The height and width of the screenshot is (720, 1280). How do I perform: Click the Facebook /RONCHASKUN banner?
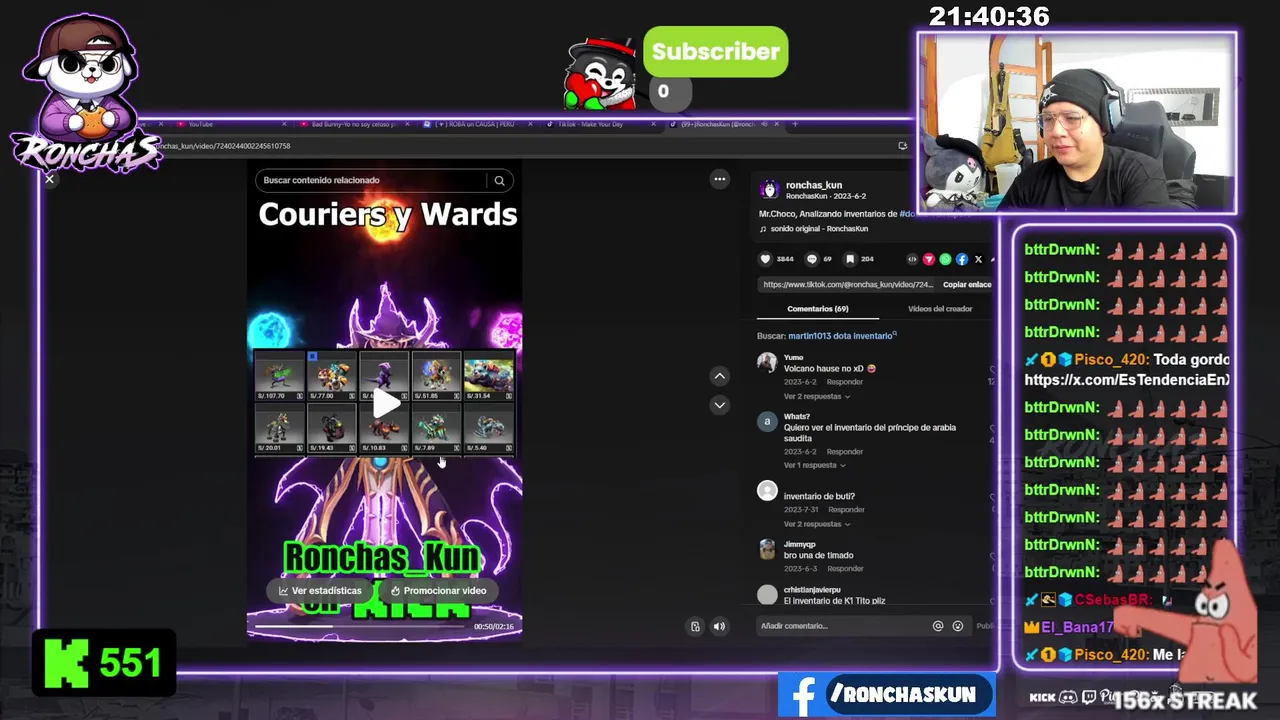[886, 695]
